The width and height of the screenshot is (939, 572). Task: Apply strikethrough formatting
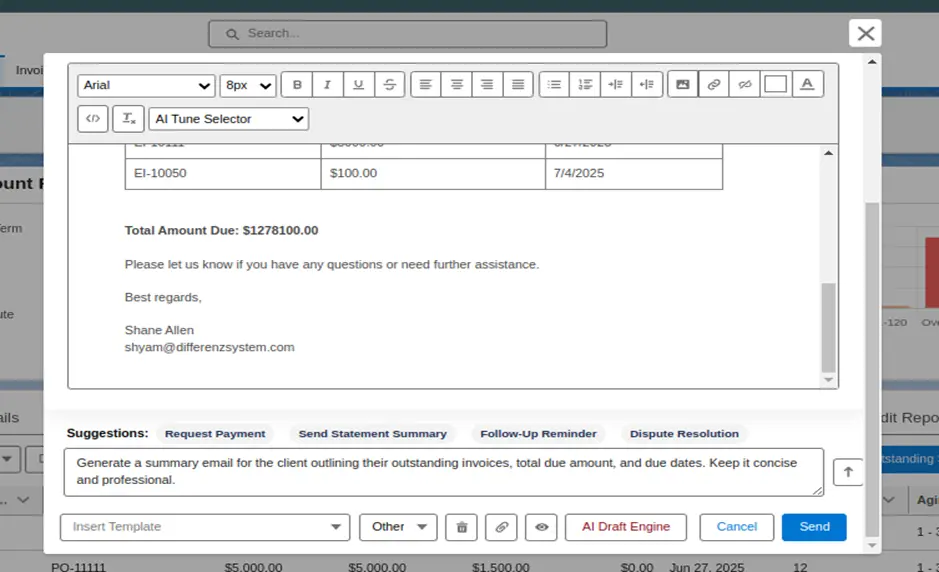tap(390, 84)
